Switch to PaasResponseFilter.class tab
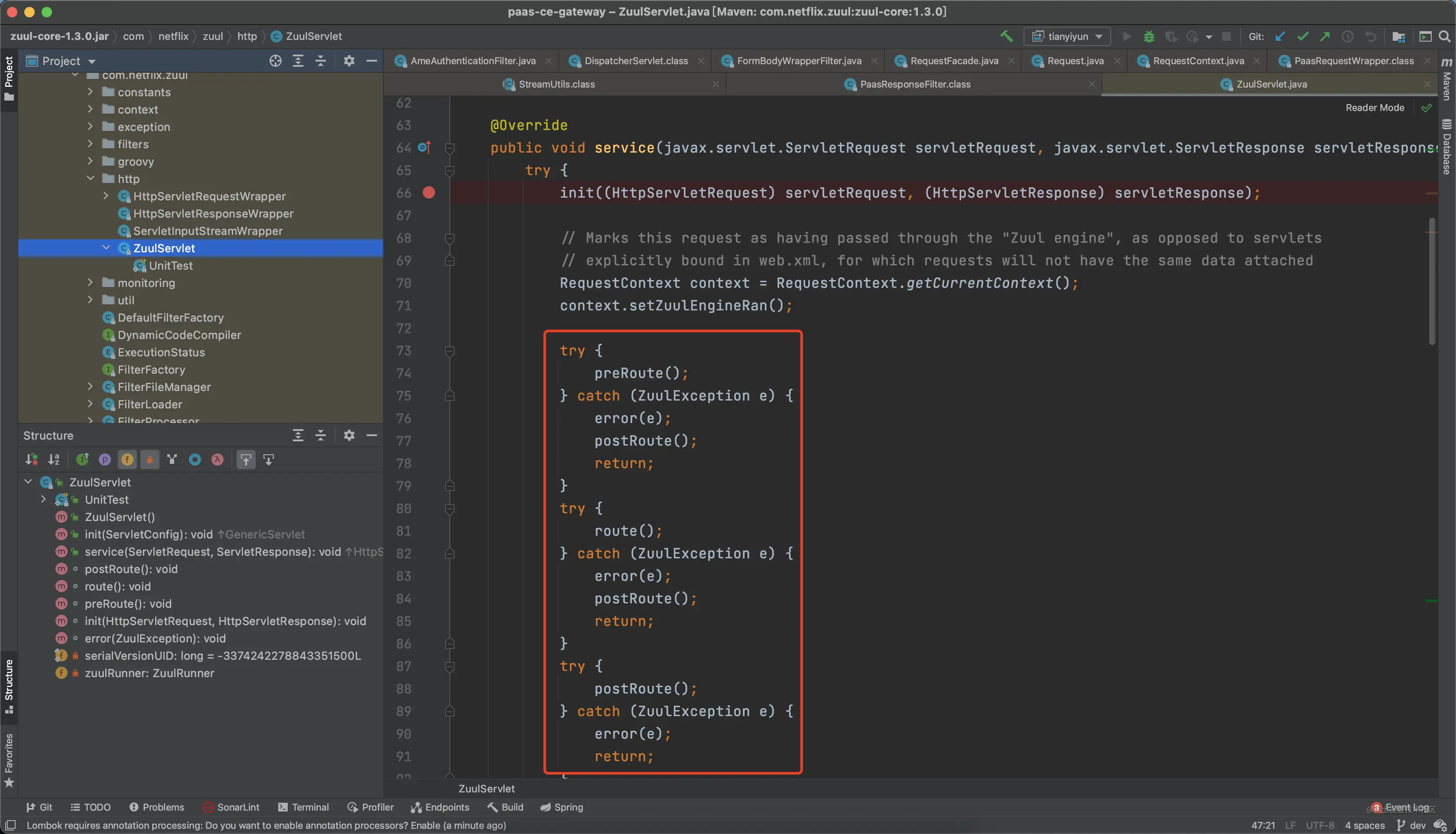 [x=914, y=84]
